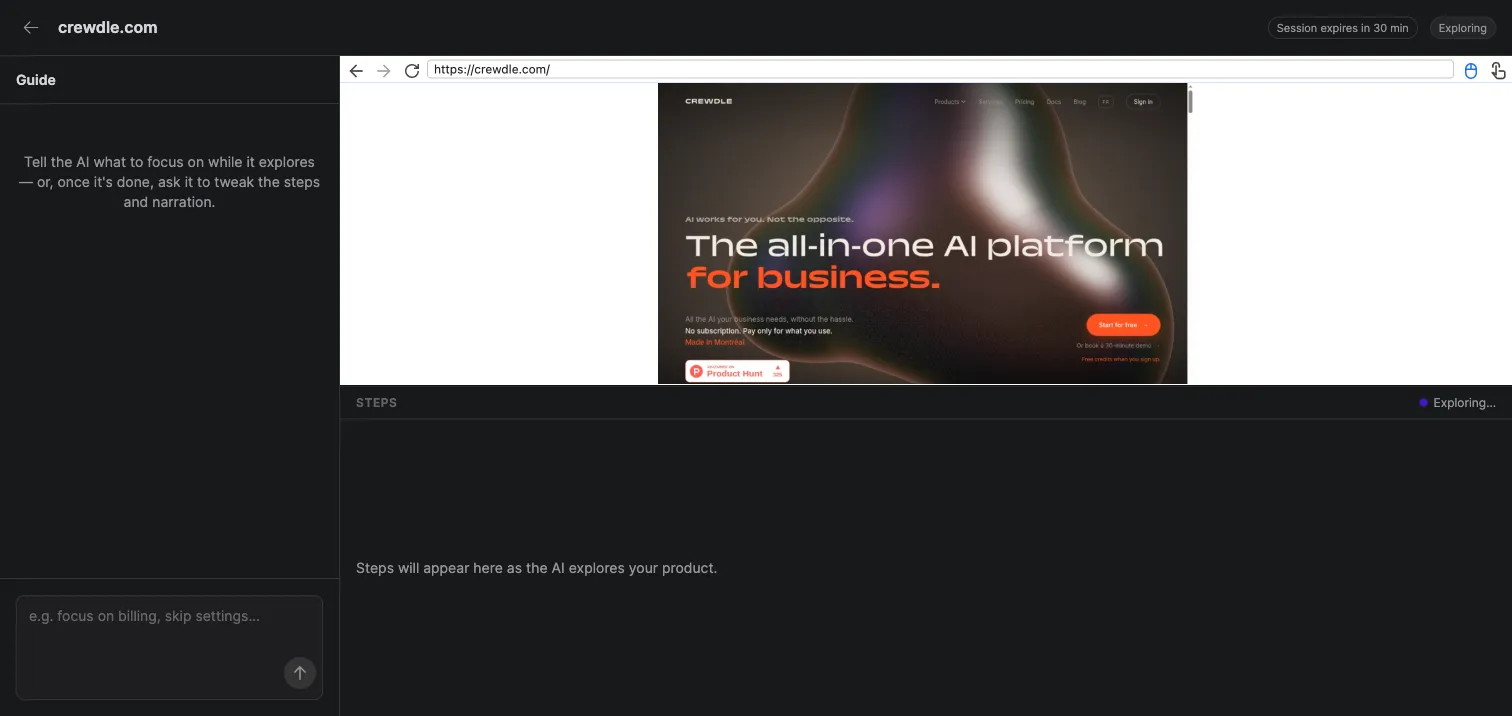Viewport: 1512px width, 716px height.
Task: Click the Exploring... indicator in the steps bar
Action: click(x=1457, y=403)
